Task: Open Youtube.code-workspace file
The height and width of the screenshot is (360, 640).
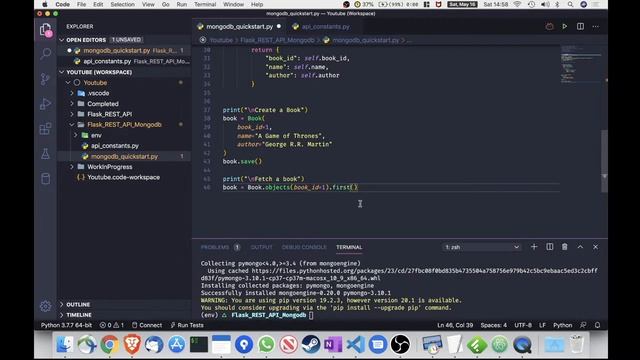Action: 123,178
